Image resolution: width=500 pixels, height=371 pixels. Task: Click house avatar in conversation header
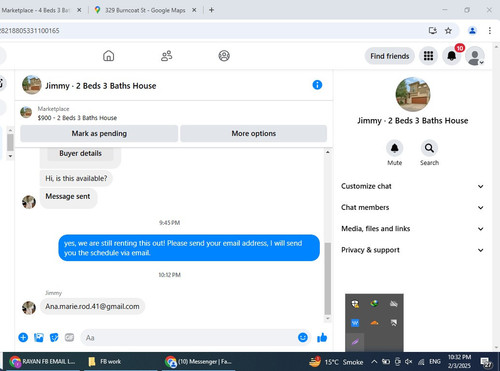(x=32, y=85)
